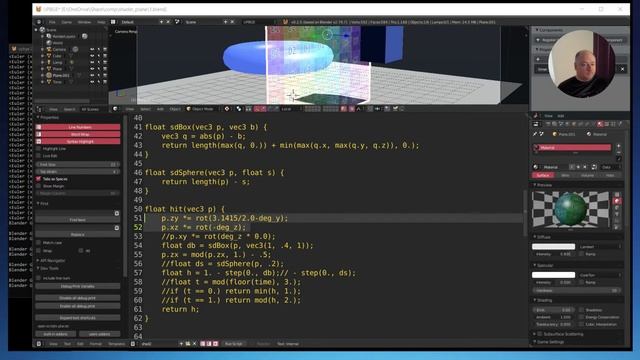Adjust the specular Hardness slider
This screenshot has height=360, width=640.
577,291
